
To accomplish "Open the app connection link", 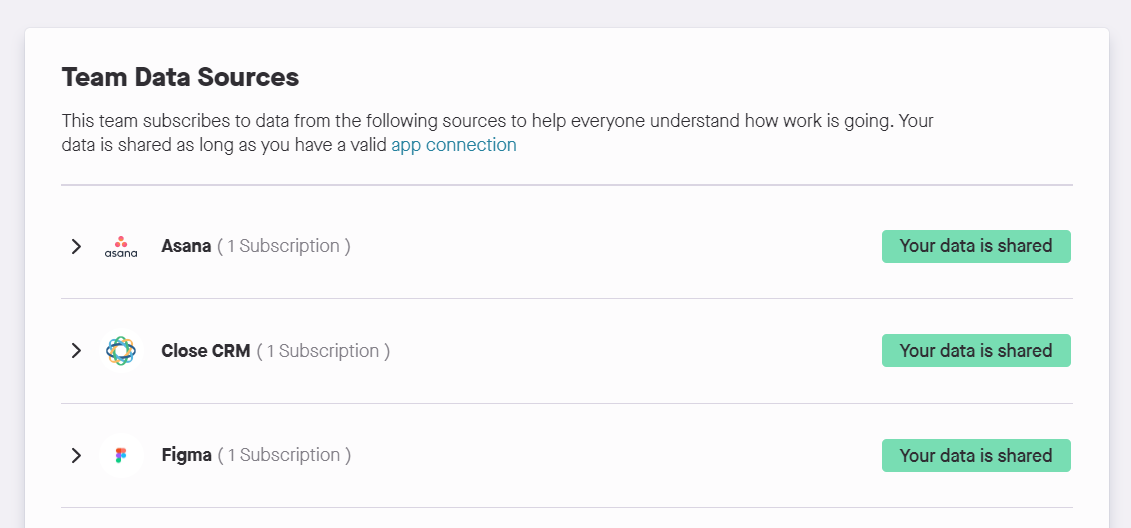I will pos(454,145).
